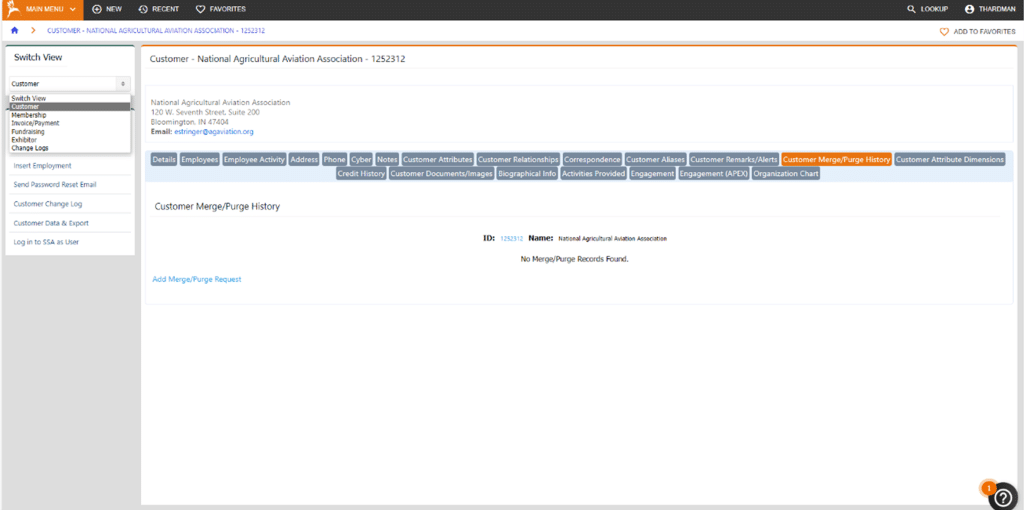1024x510 pixels.
Task: Open Customer Data & Export
Action: point(51,223)
